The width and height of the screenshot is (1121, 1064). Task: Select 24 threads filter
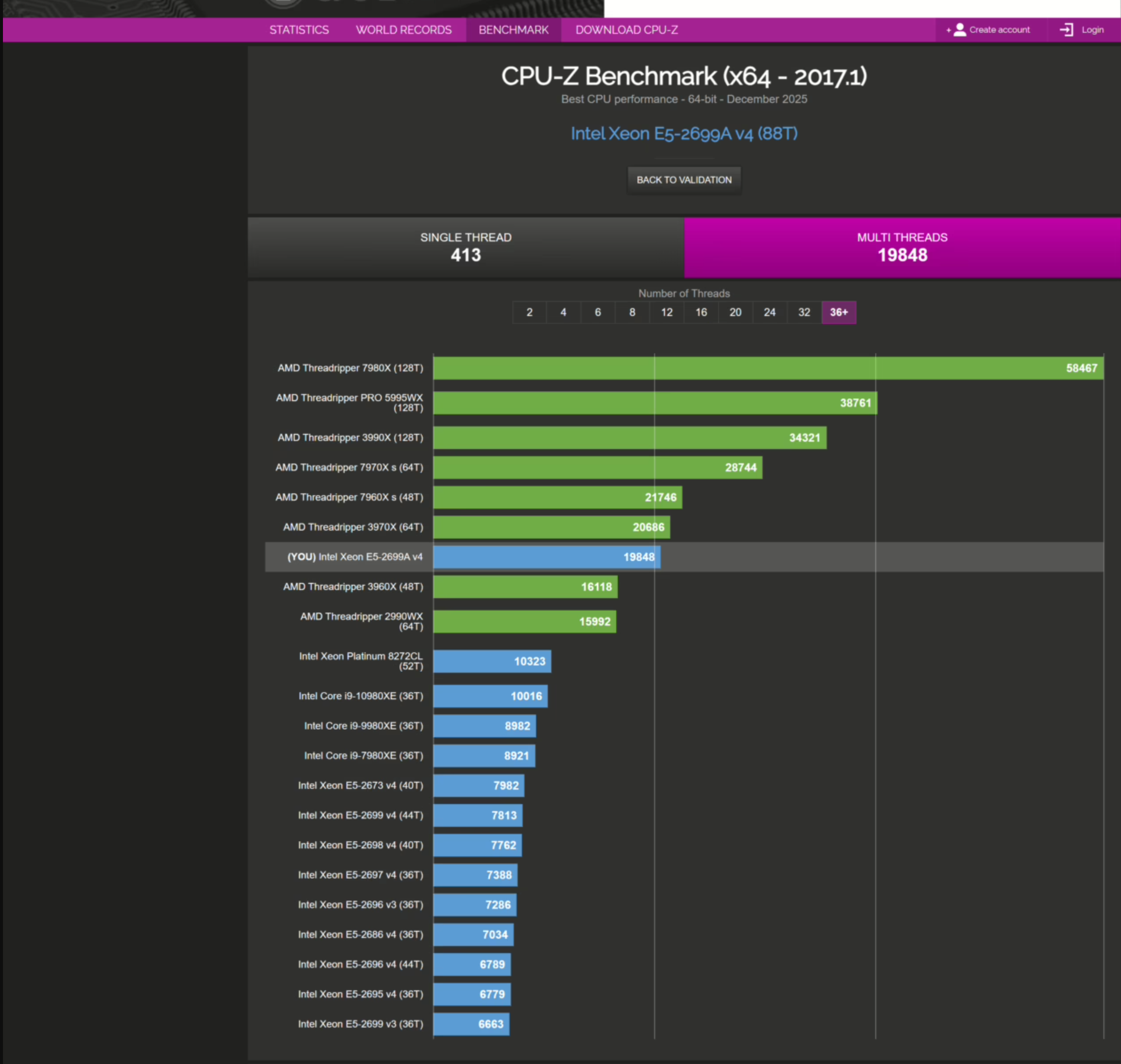point(770,312)
